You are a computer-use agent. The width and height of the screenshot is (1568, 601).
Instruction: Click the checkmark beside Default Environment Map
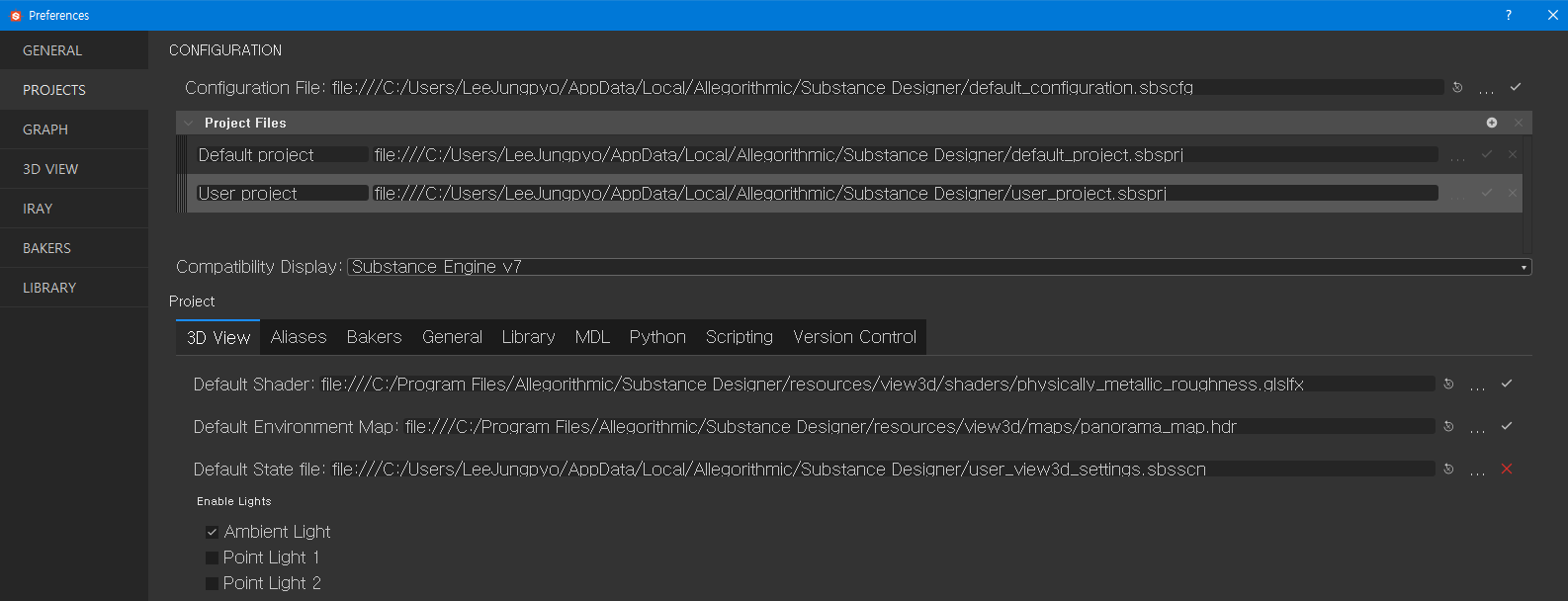[x=1507, y=426]
